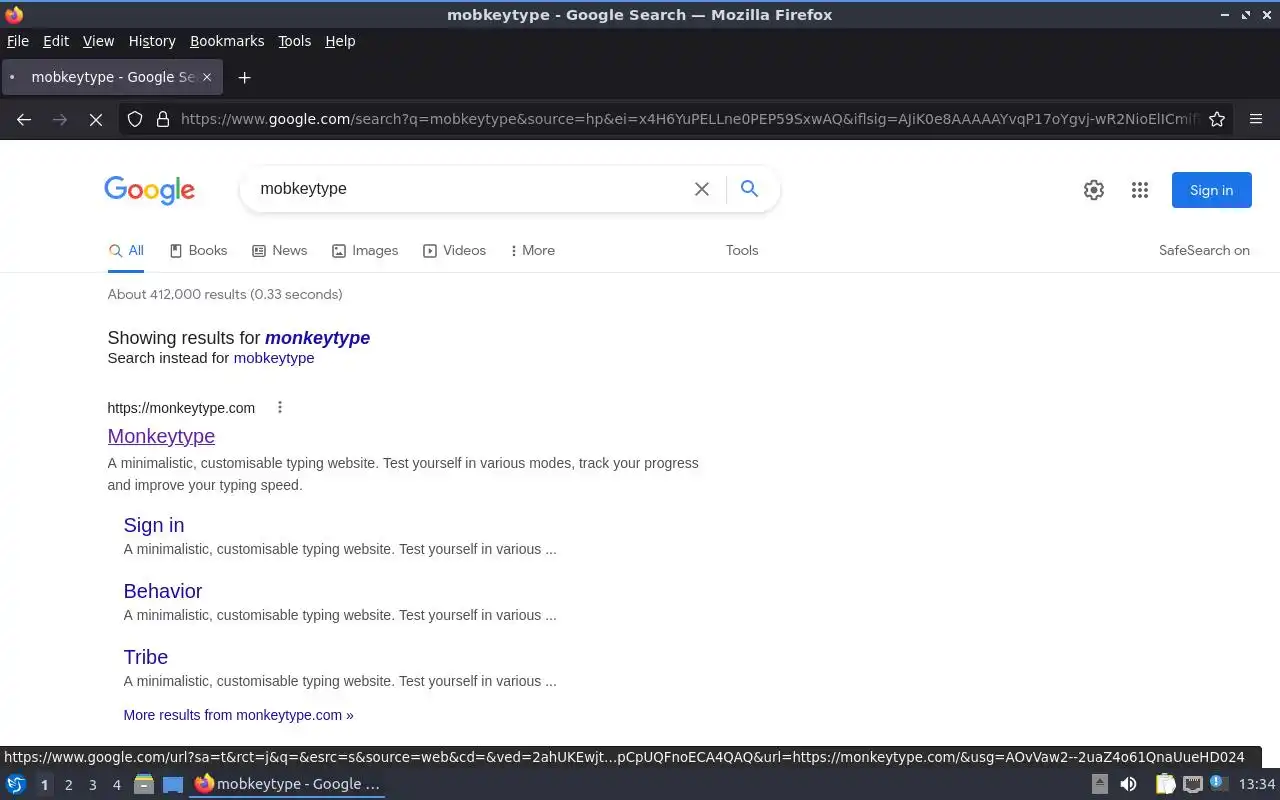Open the History menu
Screen dimensions: 1280x800
[x=152, y=41]
